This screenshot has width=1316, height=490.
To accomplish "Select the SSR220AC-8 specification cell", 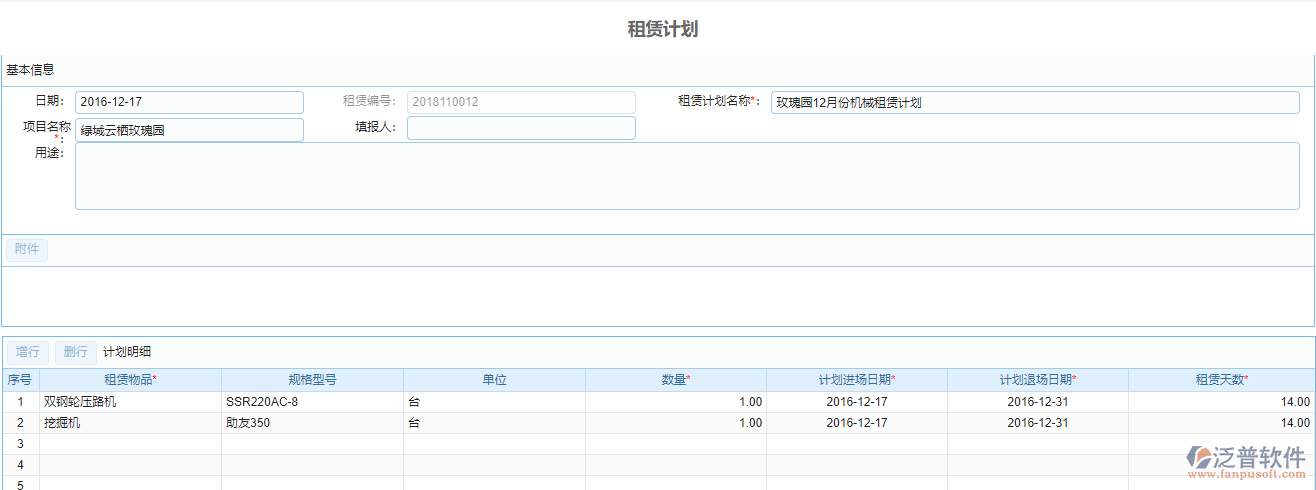I will [x=312, y=402].
